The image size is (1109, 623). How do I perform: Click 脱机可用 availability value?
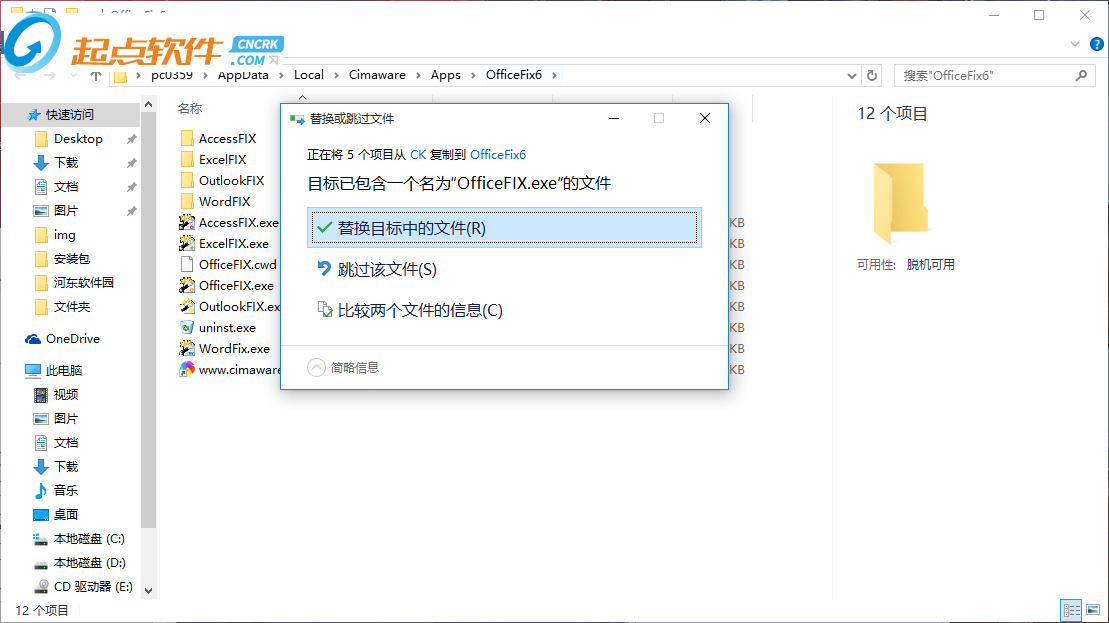[931, 264]
